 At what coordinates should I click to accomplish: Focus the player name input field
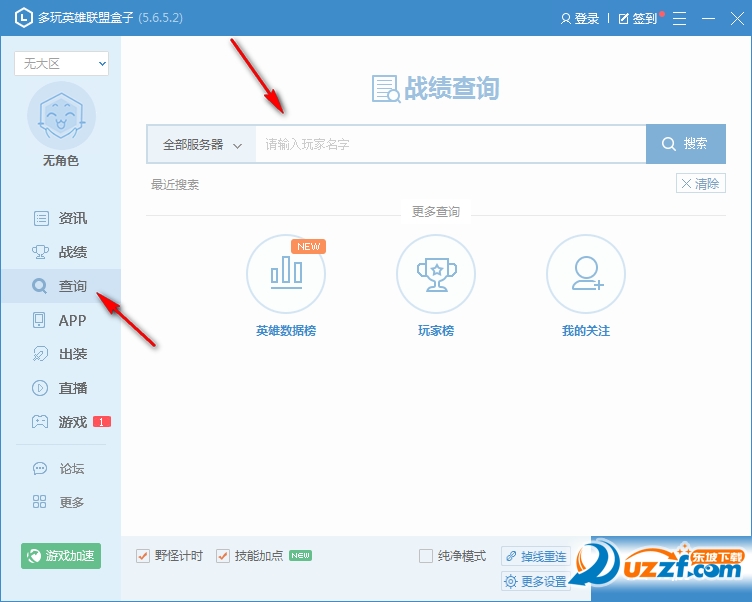451,144
